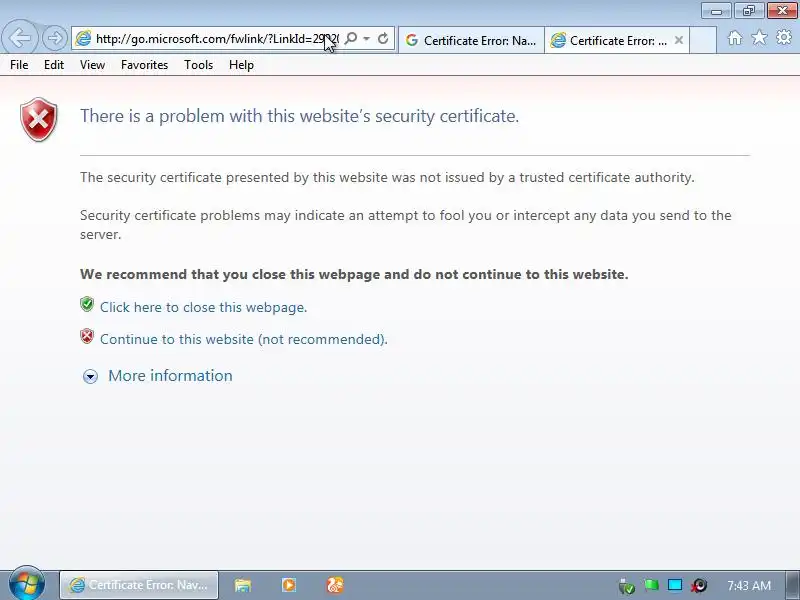800x600 pixels.
Task: Go back with the browser Back arrow
Action: tap(19, 37)
